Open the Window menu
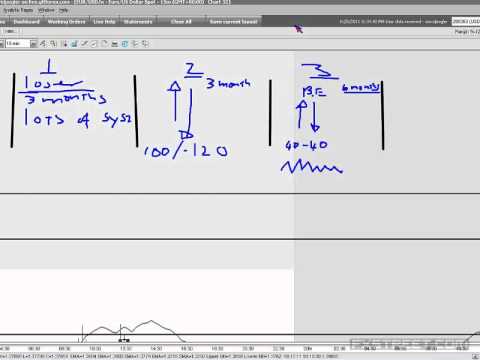 pos(46,10)
